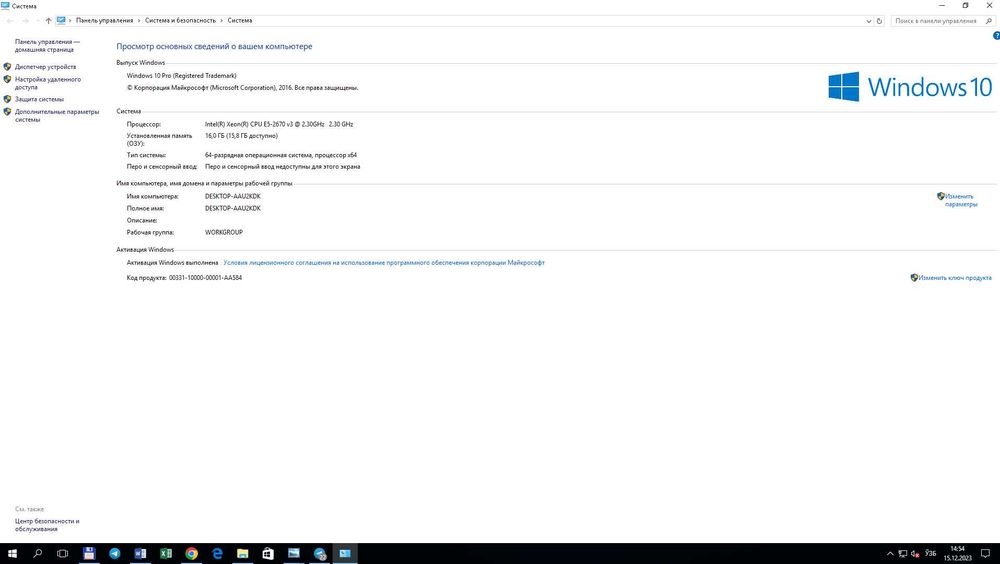Click "Система" breadcrumb in address bar
The height and width of the screenshot is (564, 1000).
tap(240, 20)
